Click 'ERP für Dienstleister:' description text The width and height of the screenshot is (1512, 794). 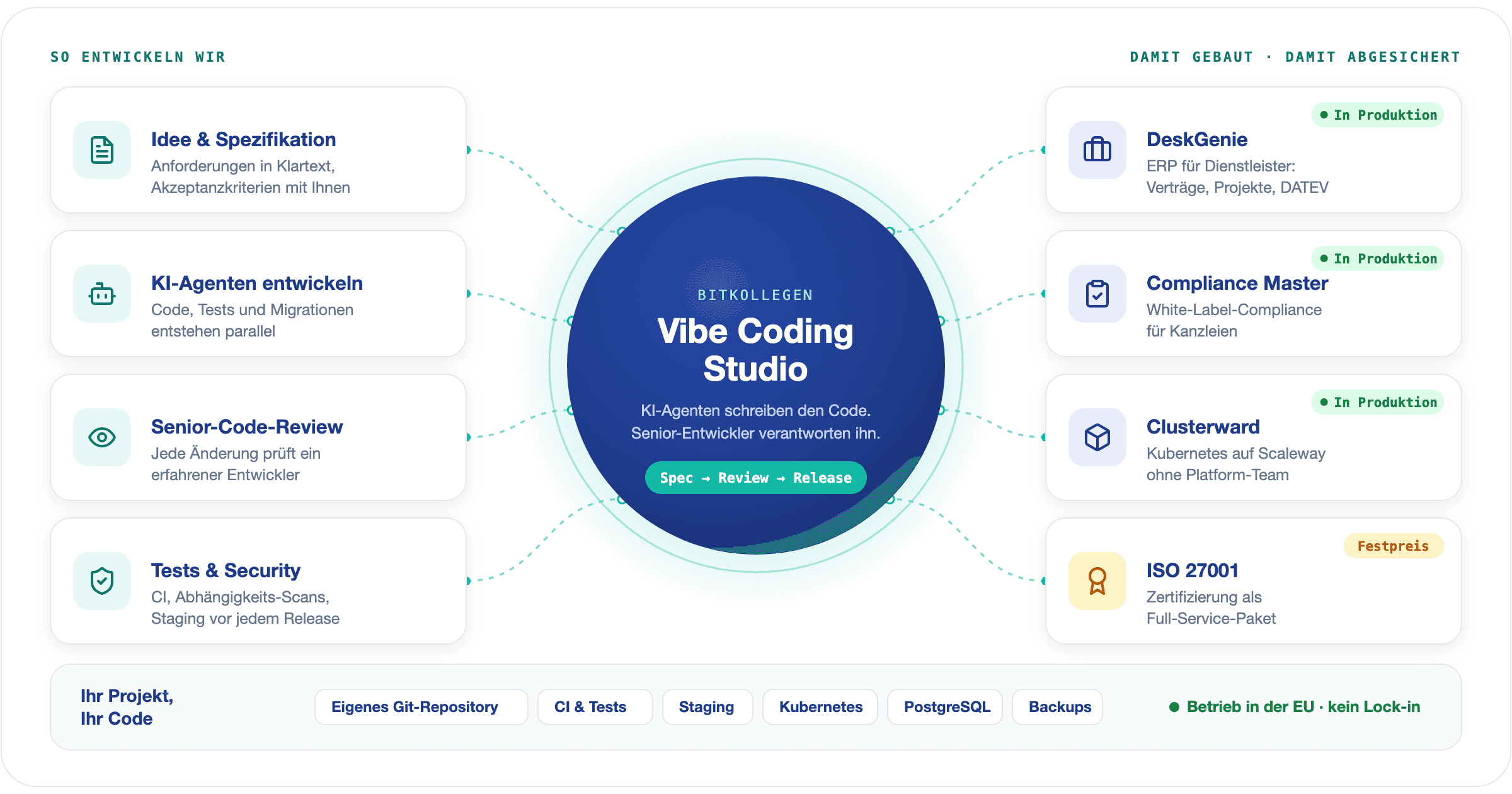[1221, 166]
